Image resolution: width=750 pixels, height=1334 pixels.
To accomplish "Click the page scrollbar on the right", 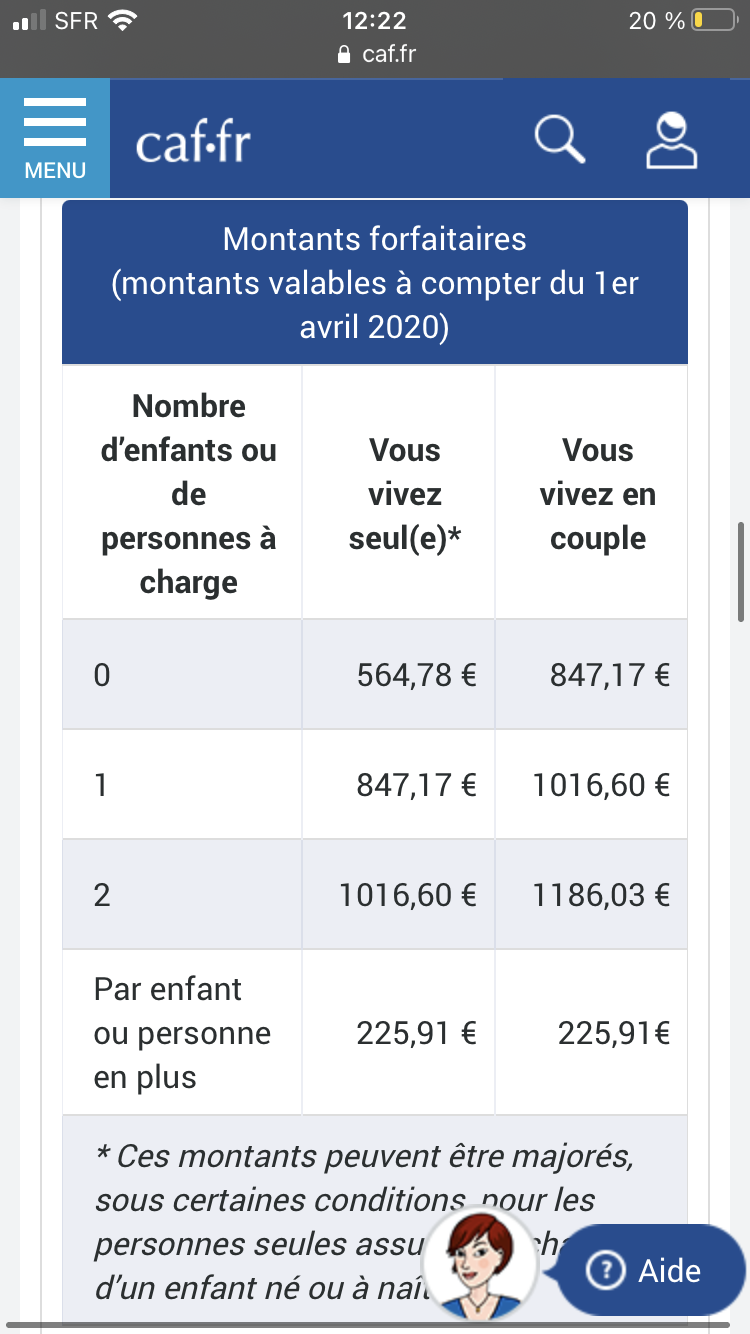I will (741, 570).
